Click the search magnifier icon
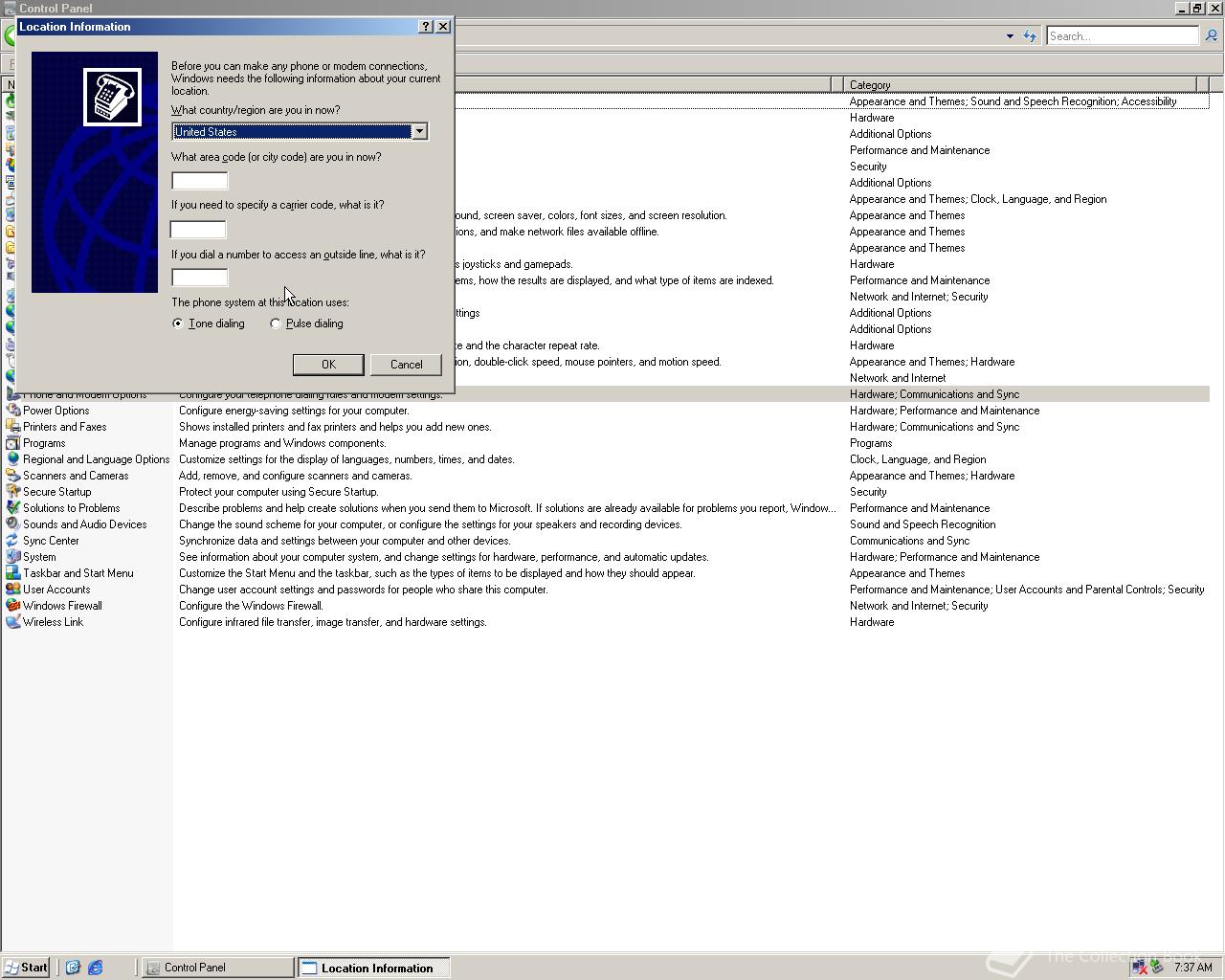The image size is (1225, 980). tap(1211, 35)
